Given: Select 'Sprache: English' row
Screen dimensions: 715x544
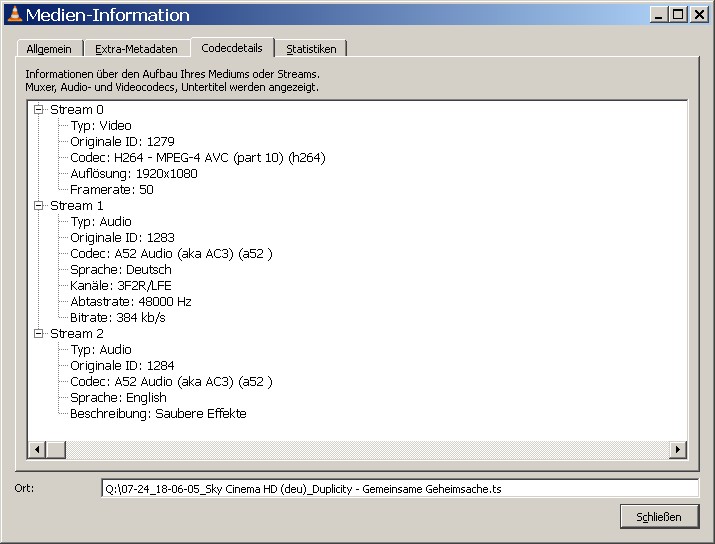Looking at the screenshot, I should click(x=119, y=398).
